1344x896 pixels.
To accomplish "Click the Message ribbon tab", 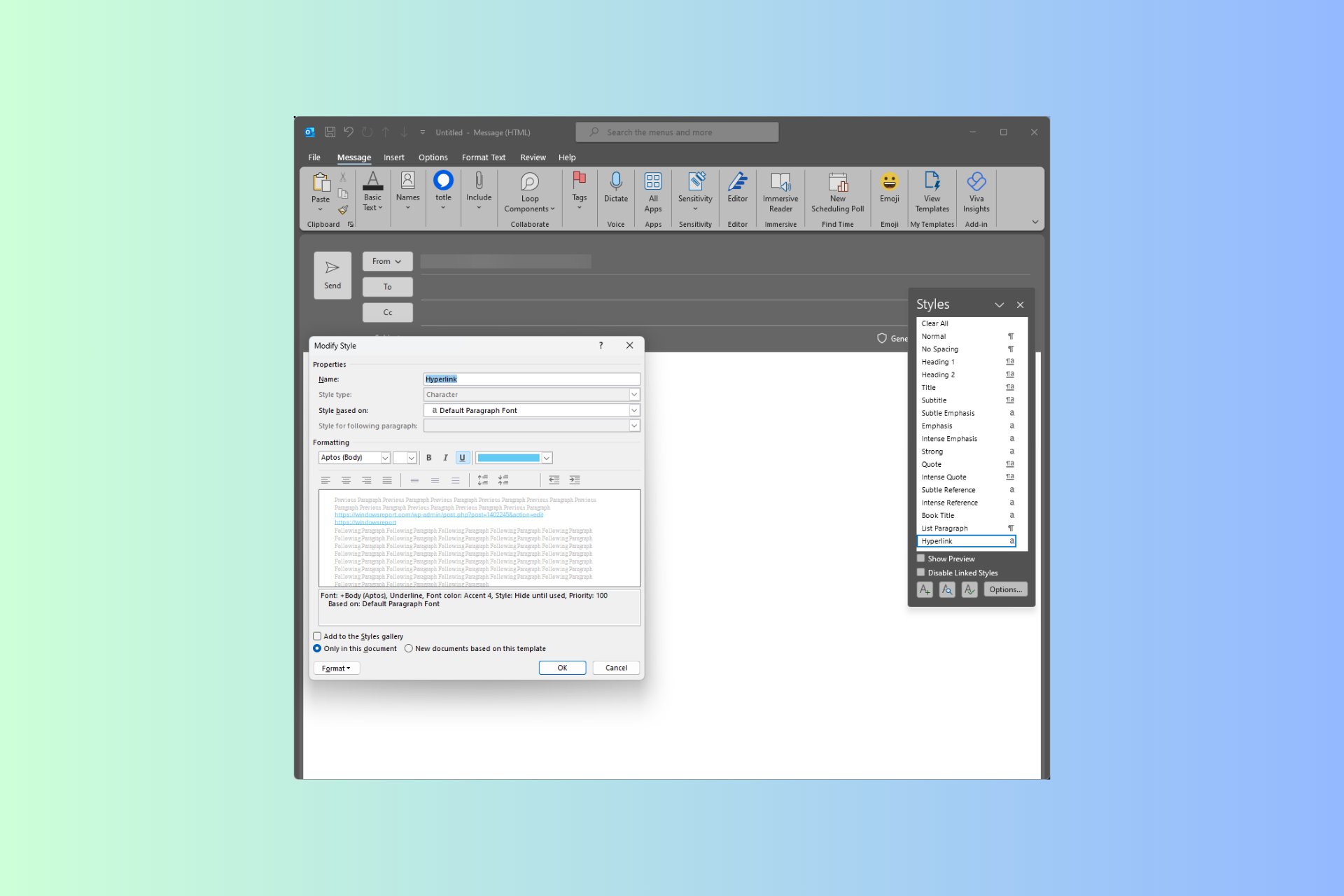I will point(354,157).
